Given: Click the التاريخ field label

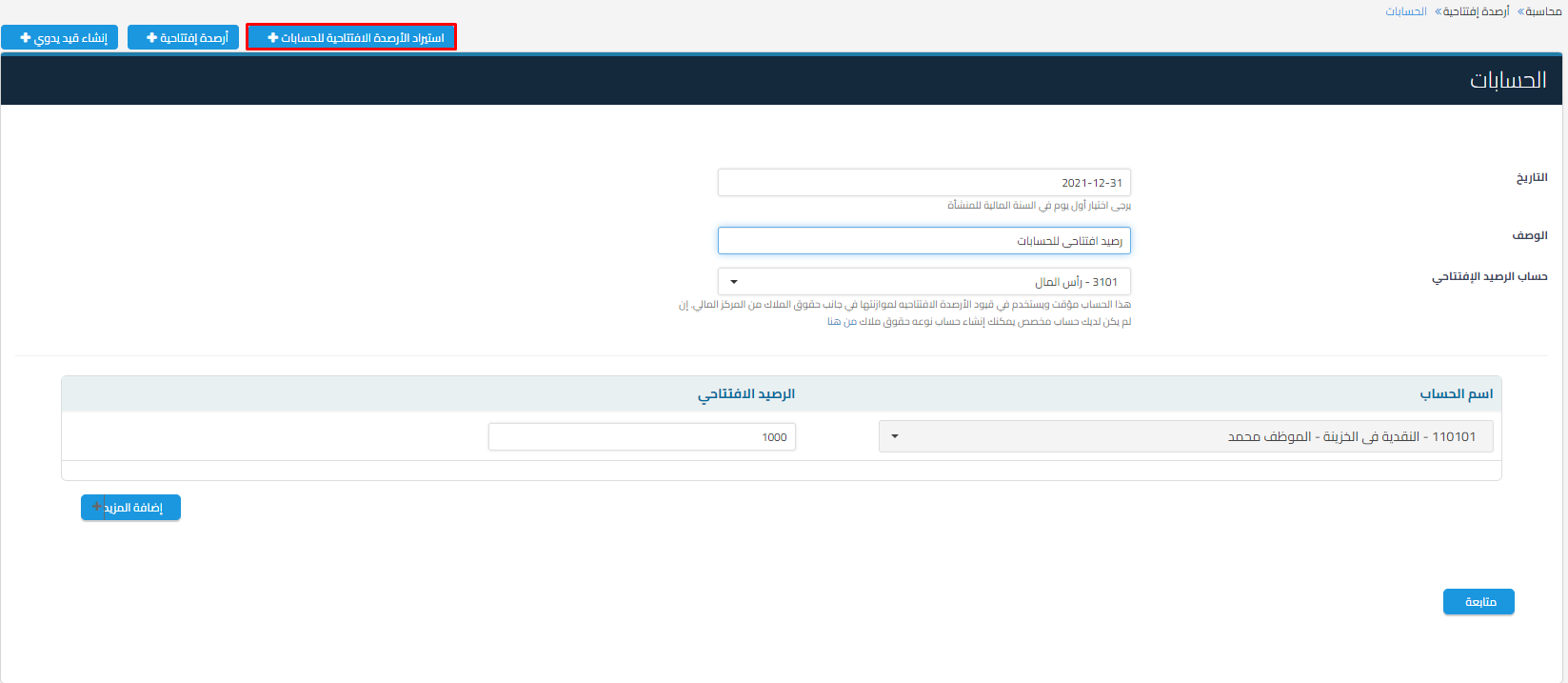Looking at the screenshot, I should [x=1531, y=178].
